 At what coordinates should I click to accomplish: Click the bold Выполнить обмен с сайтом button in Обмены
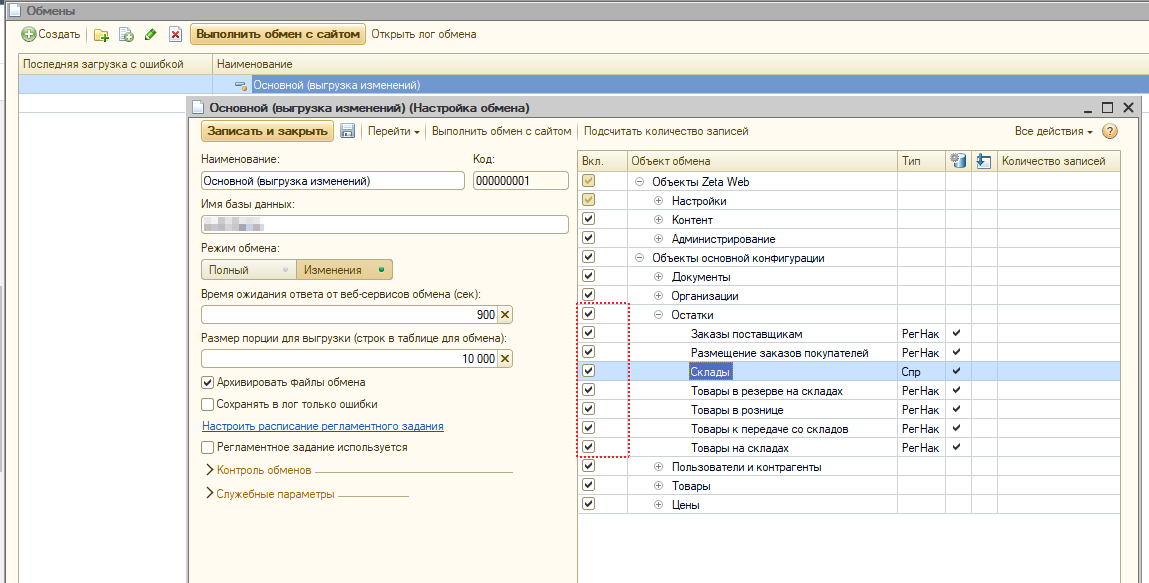278,34
